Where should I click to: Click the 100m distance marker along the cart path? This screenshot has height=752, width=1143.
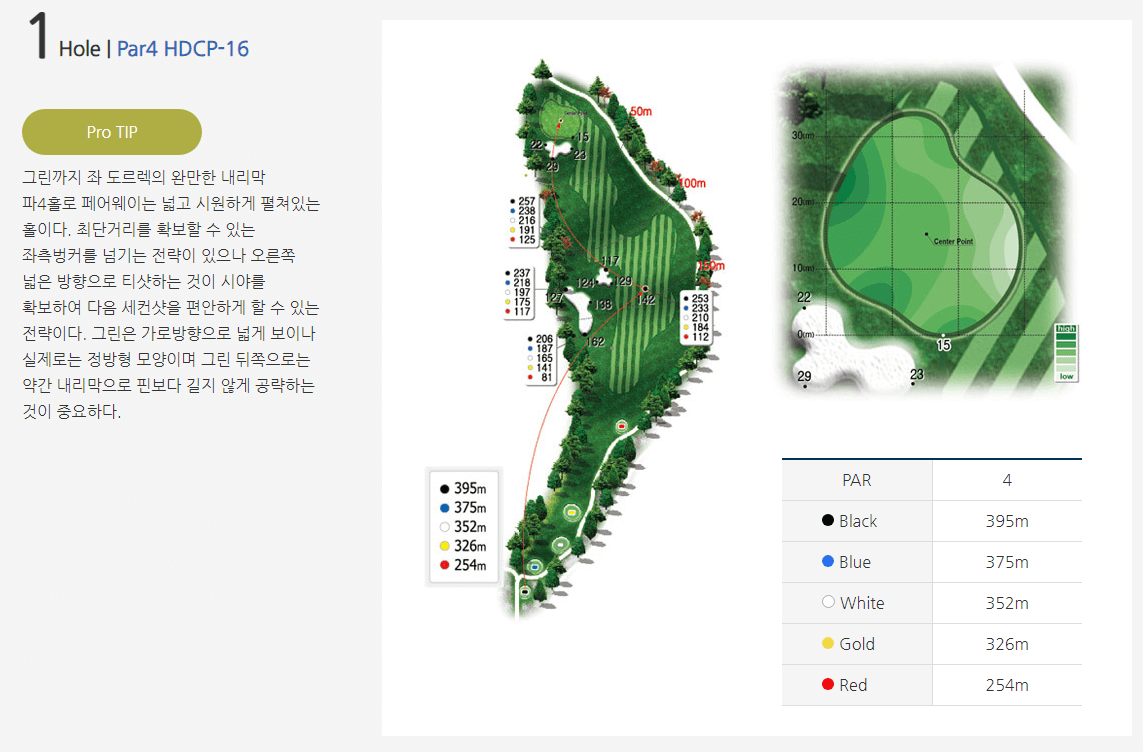691,184
